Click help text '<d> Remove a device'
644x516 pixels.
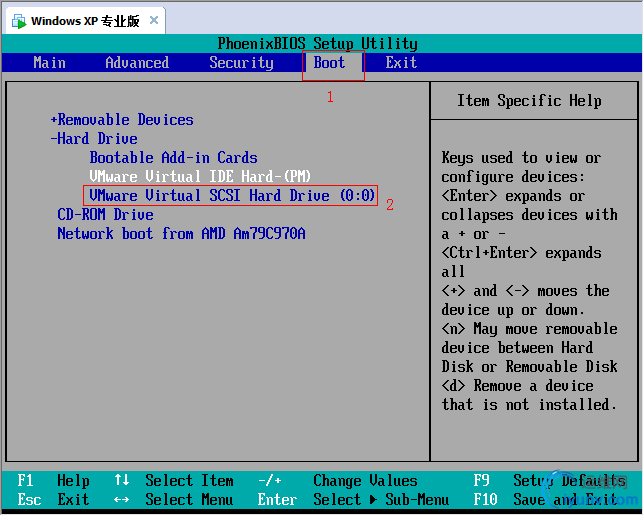(x=518, y=386)
